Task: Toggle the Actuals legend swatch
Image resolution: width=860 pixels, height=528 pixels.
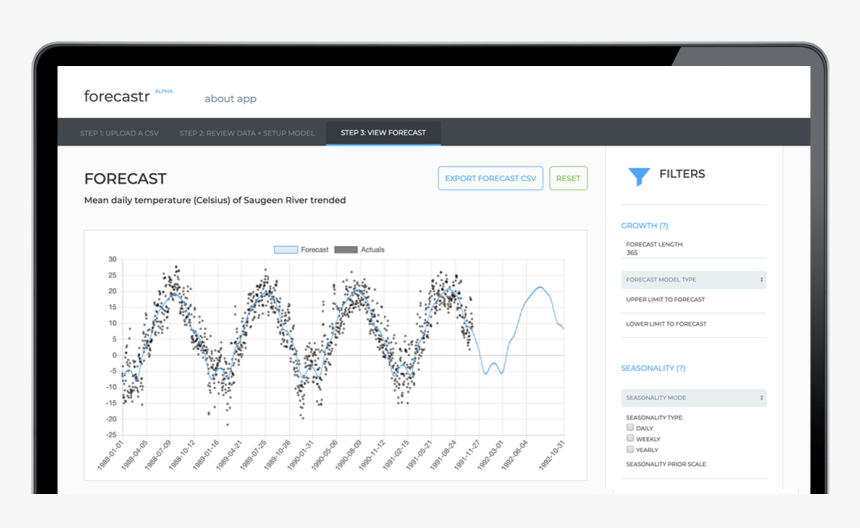Action: (x=346, y=249)
